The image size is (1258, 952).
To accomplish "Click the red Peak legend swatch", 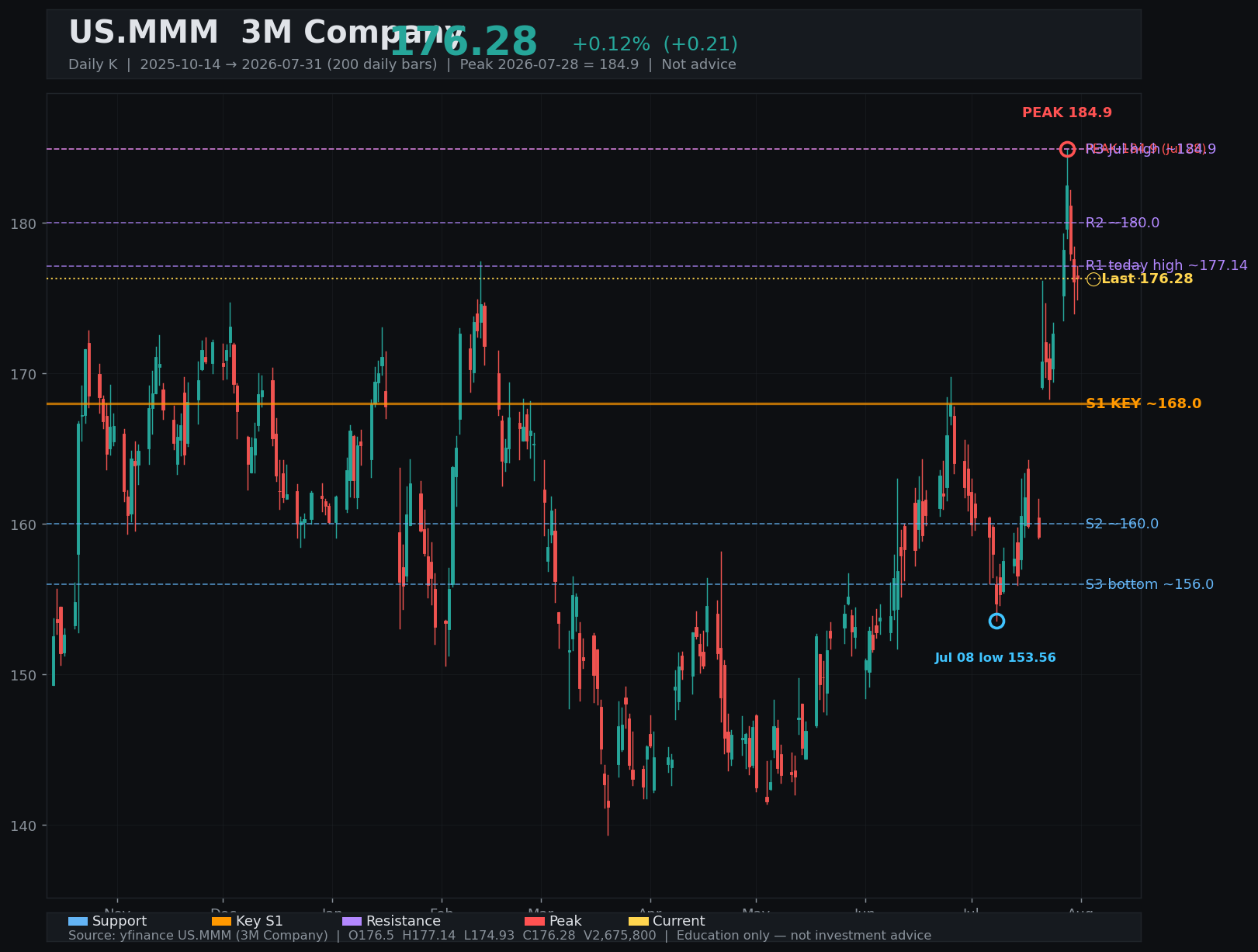I will (535, 921).
